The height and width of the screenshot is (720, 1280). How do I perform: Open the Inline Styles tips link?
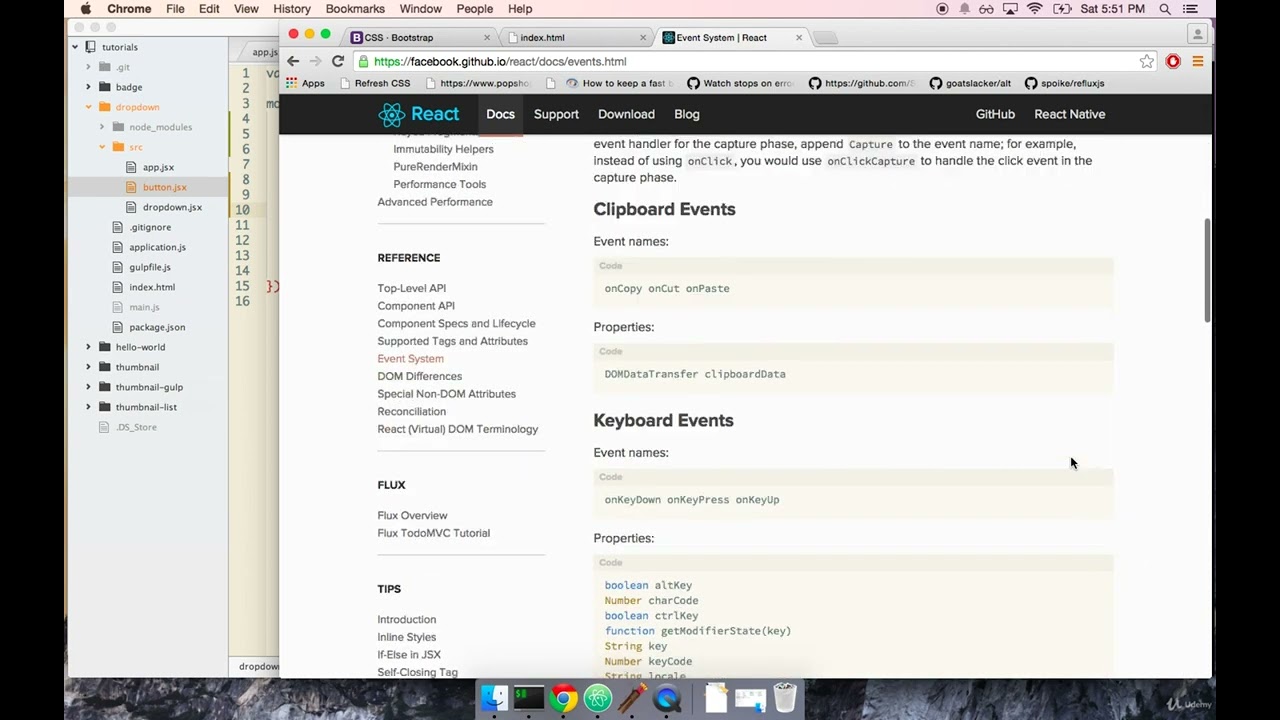click(406, 637)
